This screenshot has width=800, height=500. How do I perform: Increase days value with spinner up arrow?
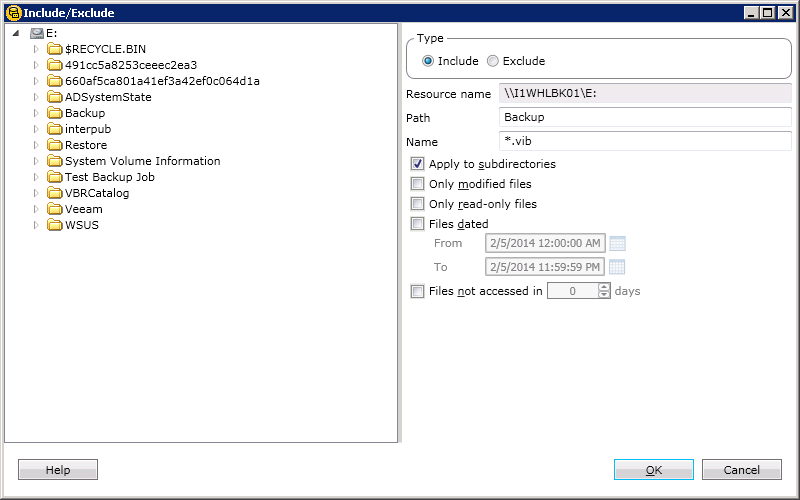pyautogui.click(x=604, y=287)
